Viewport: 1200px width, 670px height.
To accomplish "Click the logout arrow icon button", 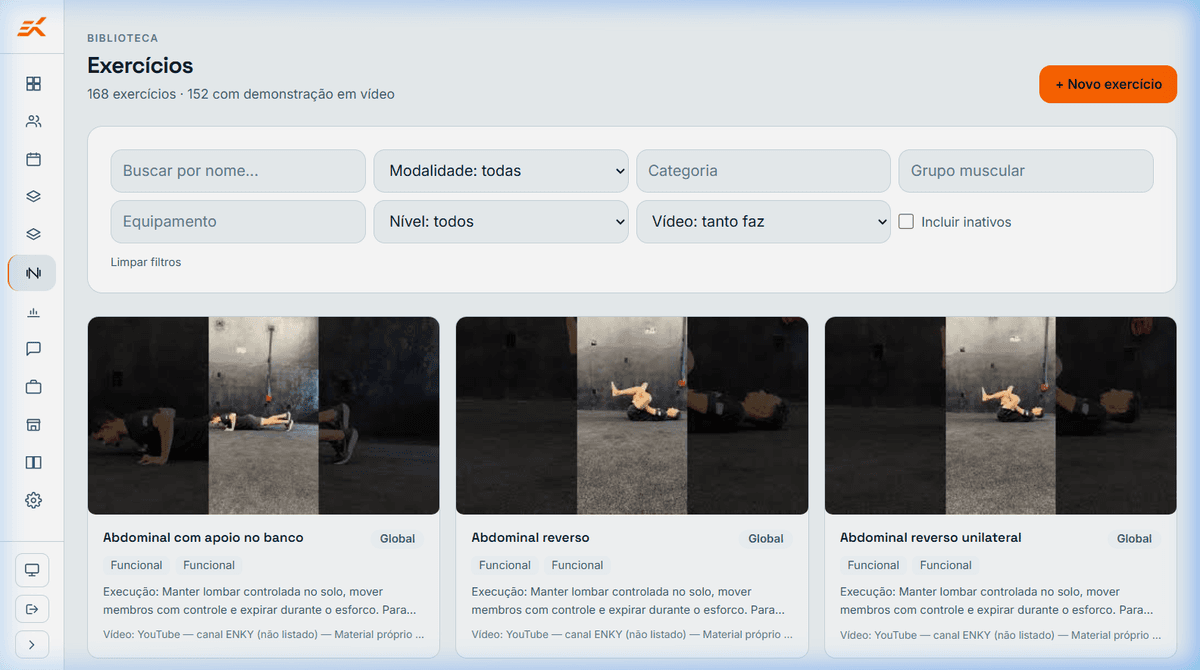I will pos(32,608).
